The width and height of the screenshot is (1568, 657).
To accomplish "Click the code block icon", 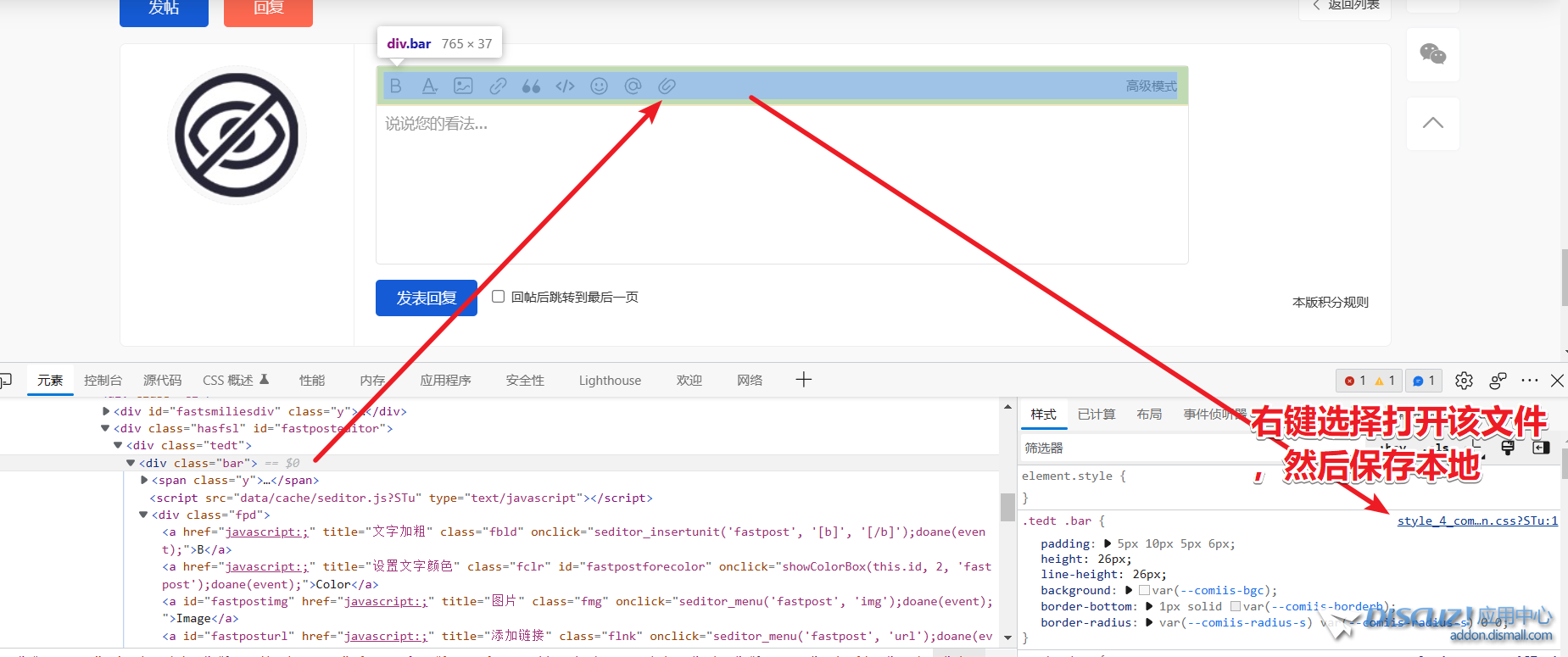I will coord(565,86).
